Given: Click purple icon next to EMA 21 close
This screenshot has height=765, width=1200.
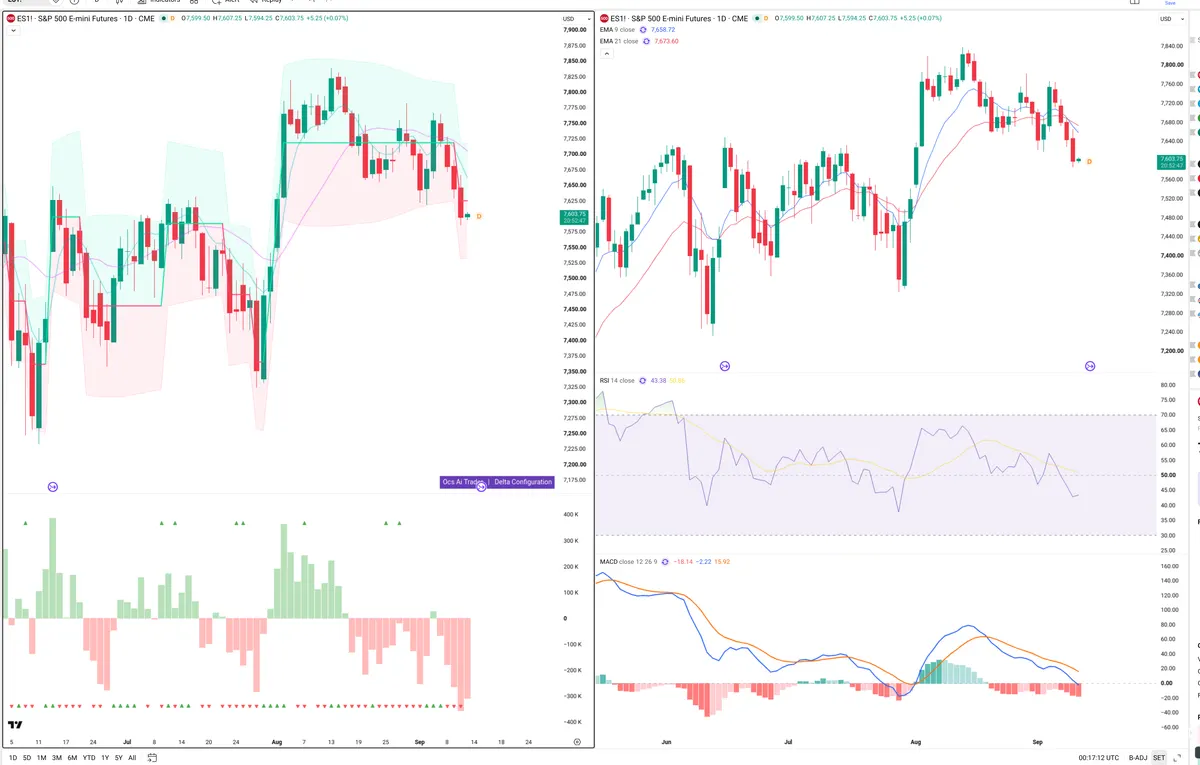Looking at the screenshot, I should (646, 41).
